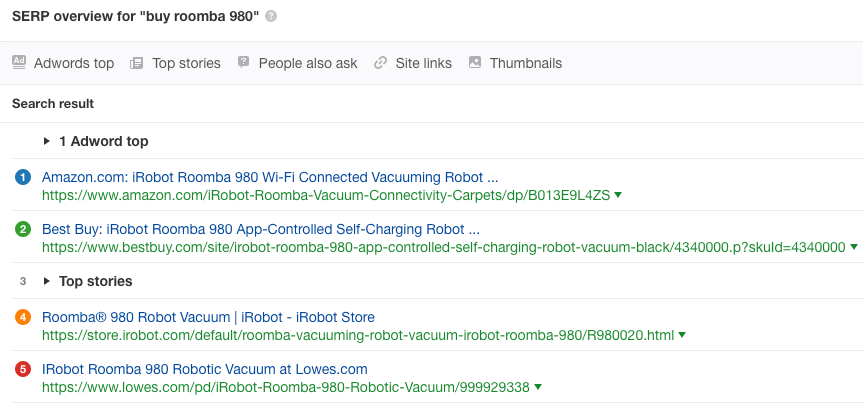
Task: Open the Amazon iRobot Roomba 980 result title
Action: pyautogui.click(x=270, y=177)
